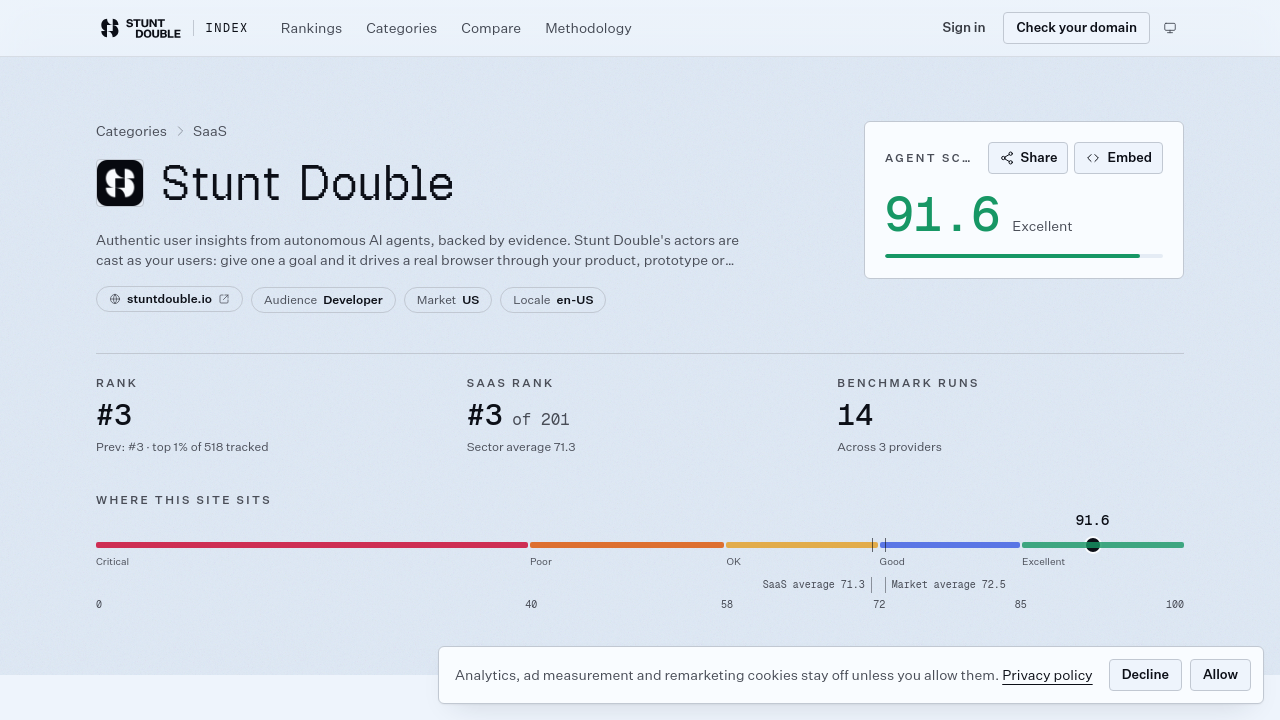This screenshot has width=1280, height=720.
Task: Click 'Market average 72.5' label
Action: (x=948, y=585)
